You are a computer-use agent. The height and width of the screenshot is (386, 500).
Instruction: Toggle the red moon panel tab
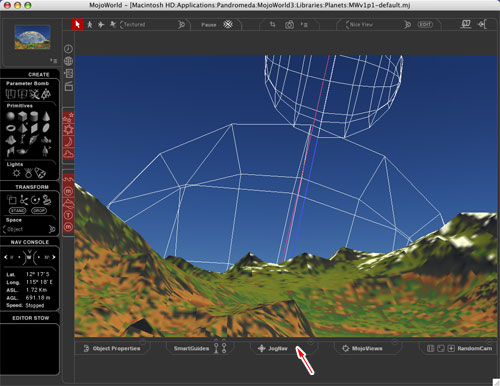click(x=68, y=142)
